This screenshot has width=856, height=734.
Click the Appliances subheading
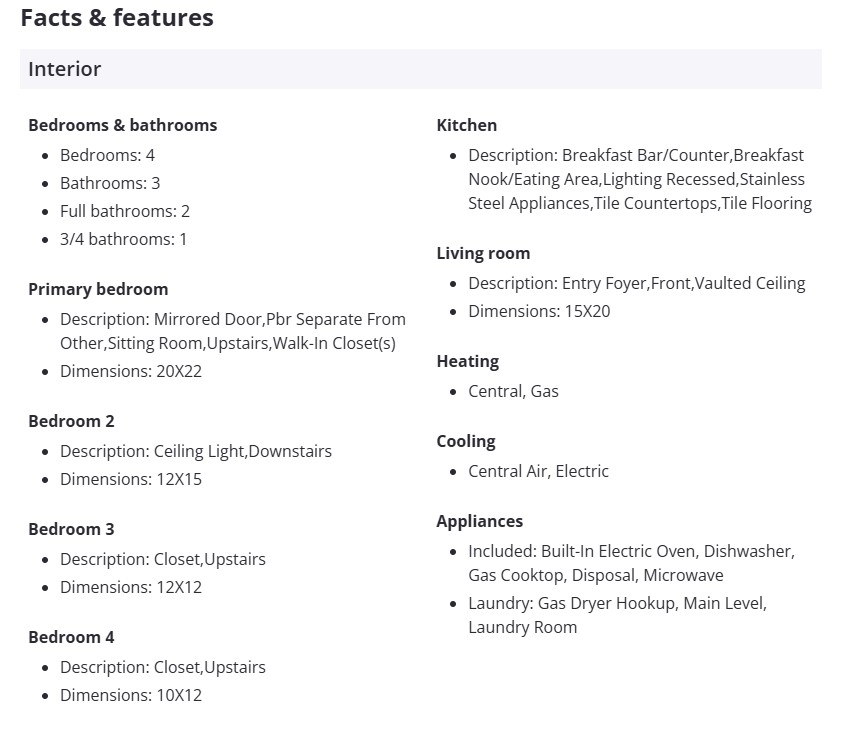[x=479, y=521]
